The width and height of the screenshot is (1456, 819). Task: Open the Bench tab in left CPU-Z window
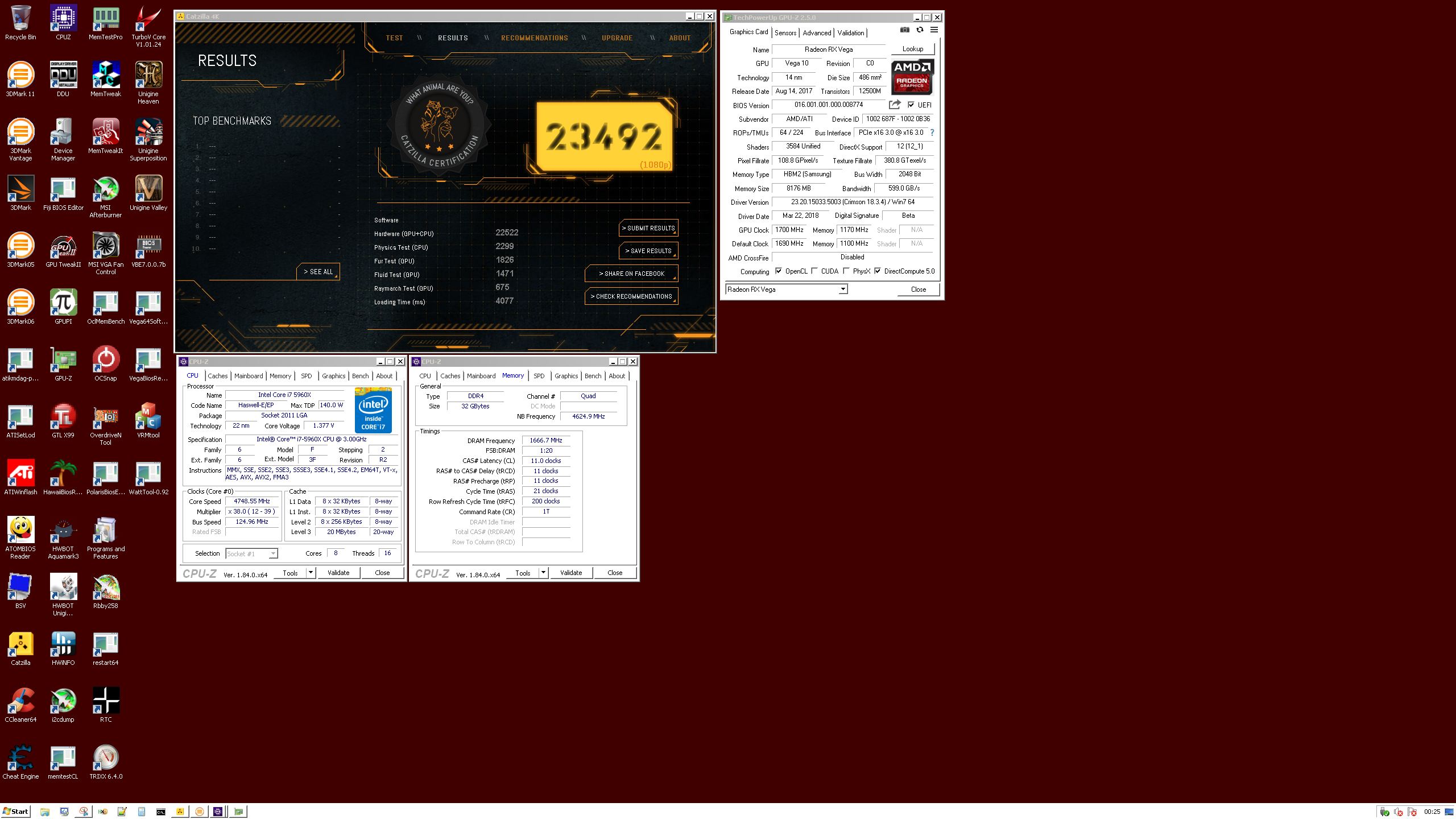pos(360,376)
